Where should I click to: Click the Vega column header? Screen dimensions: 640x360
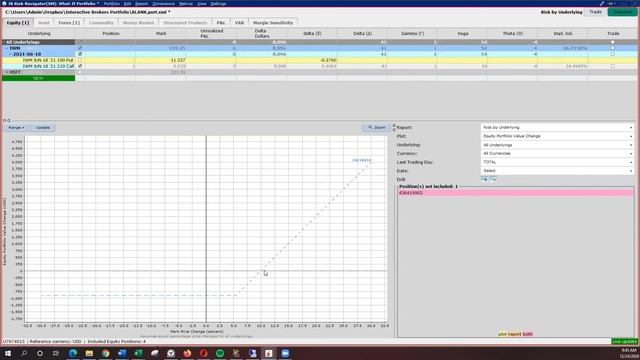462,33
